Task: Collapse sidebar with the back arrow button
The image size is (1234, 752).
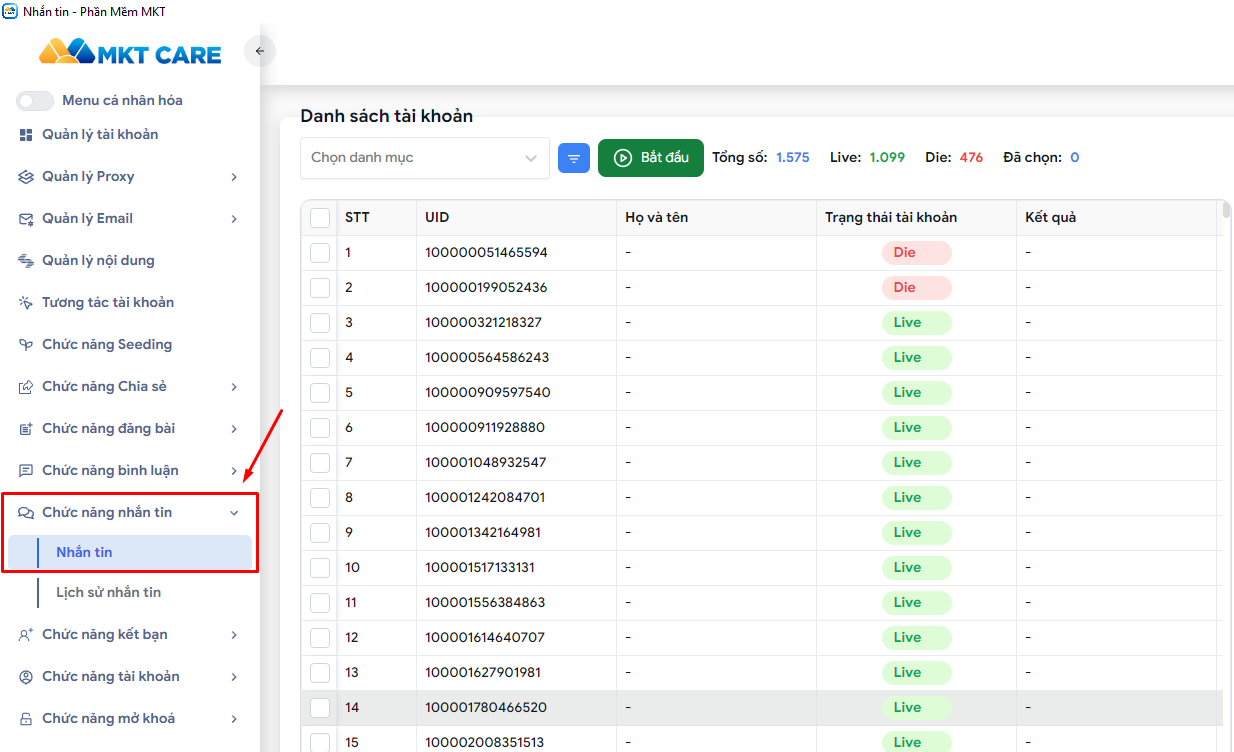Action: tap(260, 51)
